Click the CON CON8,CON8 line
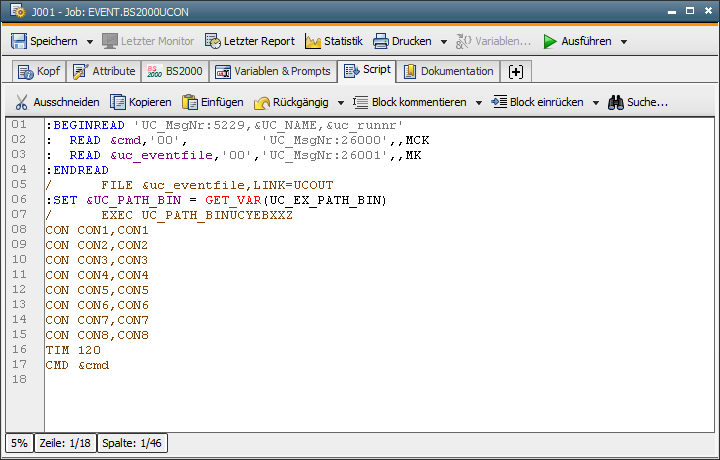Viewport: 720px width, 460px height. click(x=97, y=336)
